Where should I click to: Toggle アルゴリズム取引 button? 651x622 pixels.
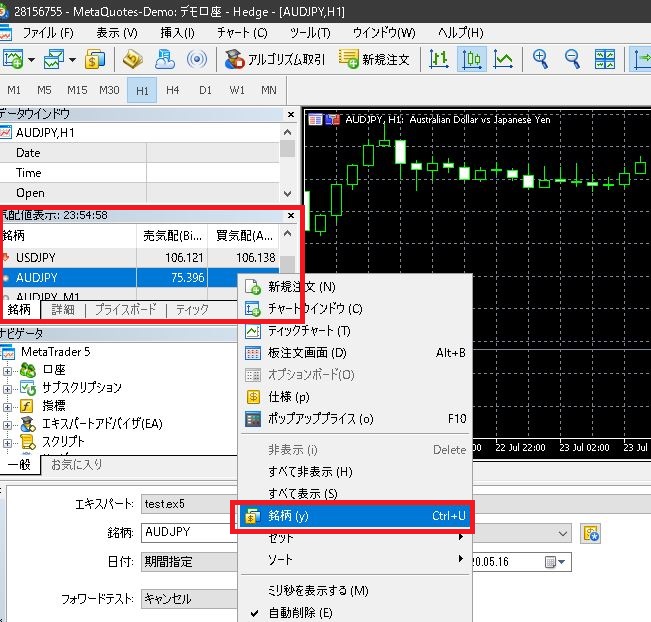[x=274, y=59]
